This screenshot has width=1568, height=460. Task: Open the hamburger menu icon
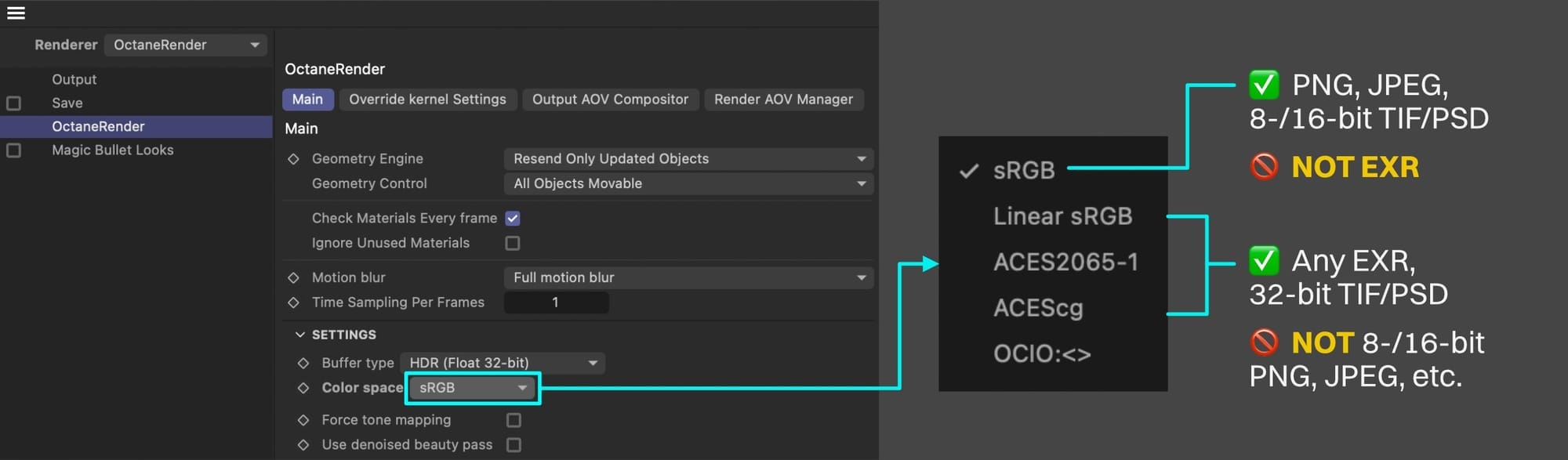click(16, 13)
